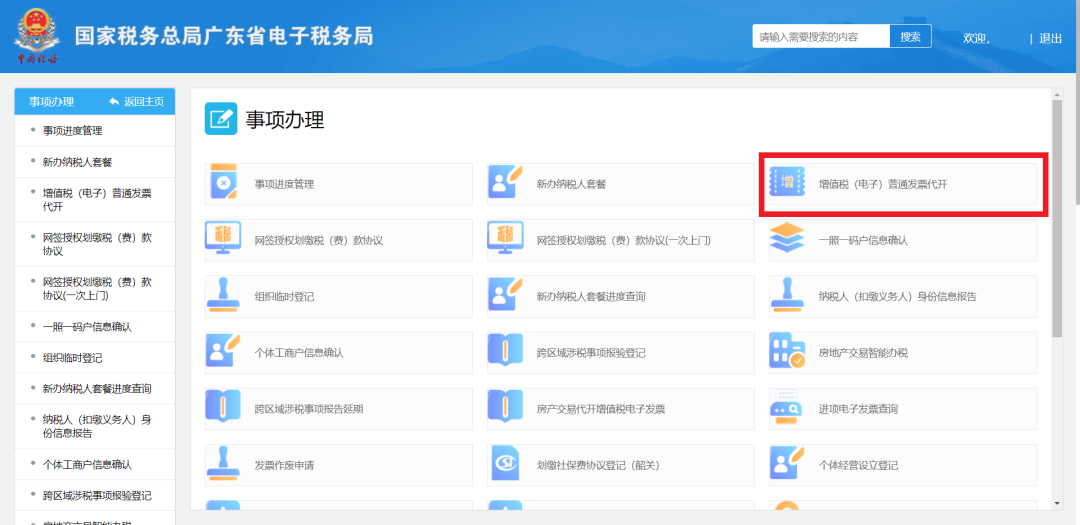Open 一照一码户信息确认 card label
Viewport: 1080px width, 525px height.
(863, 240)
